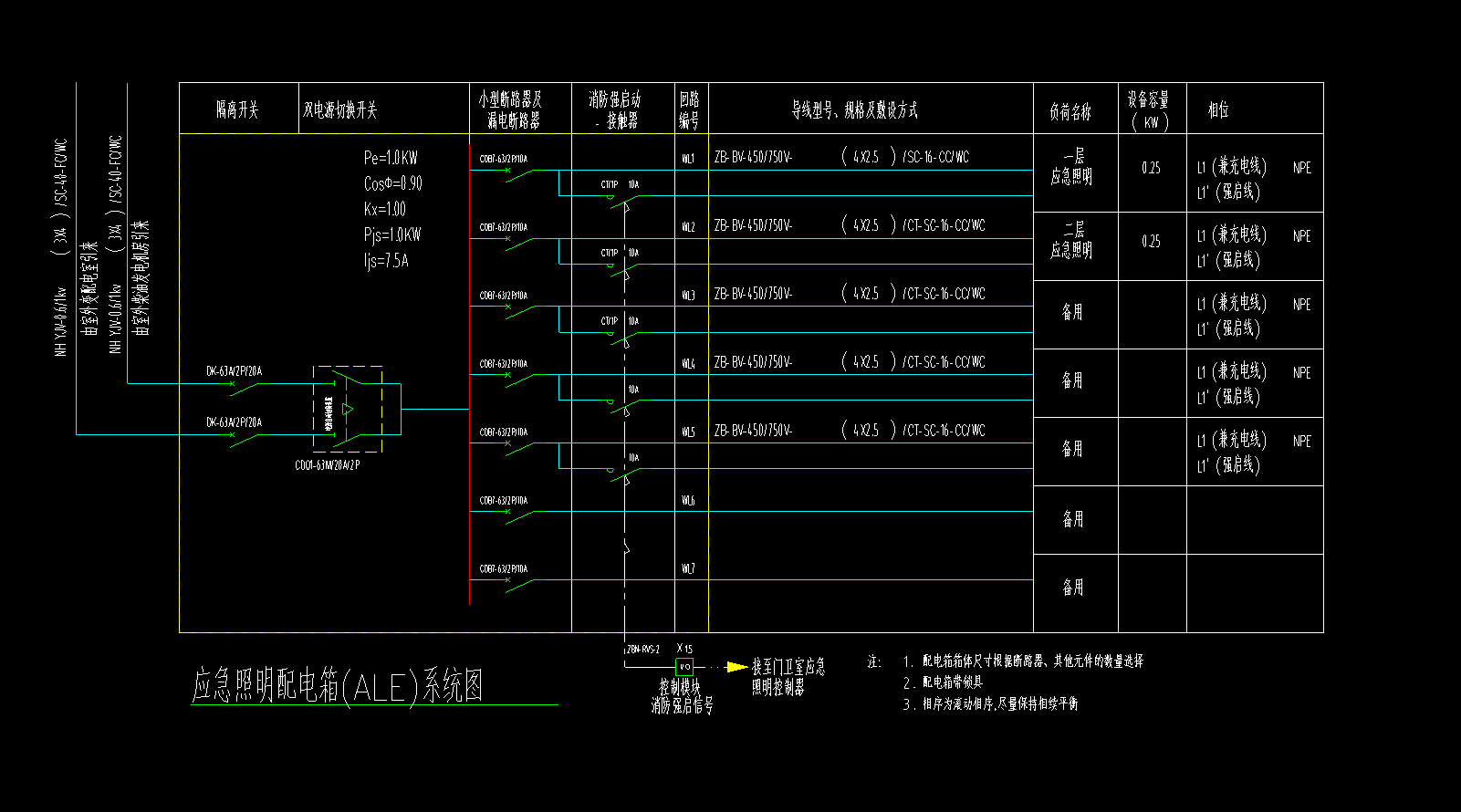Select "备用" load name in the WL6 row
Viewport: 1461px width, 812px height.
point(1072,519)
